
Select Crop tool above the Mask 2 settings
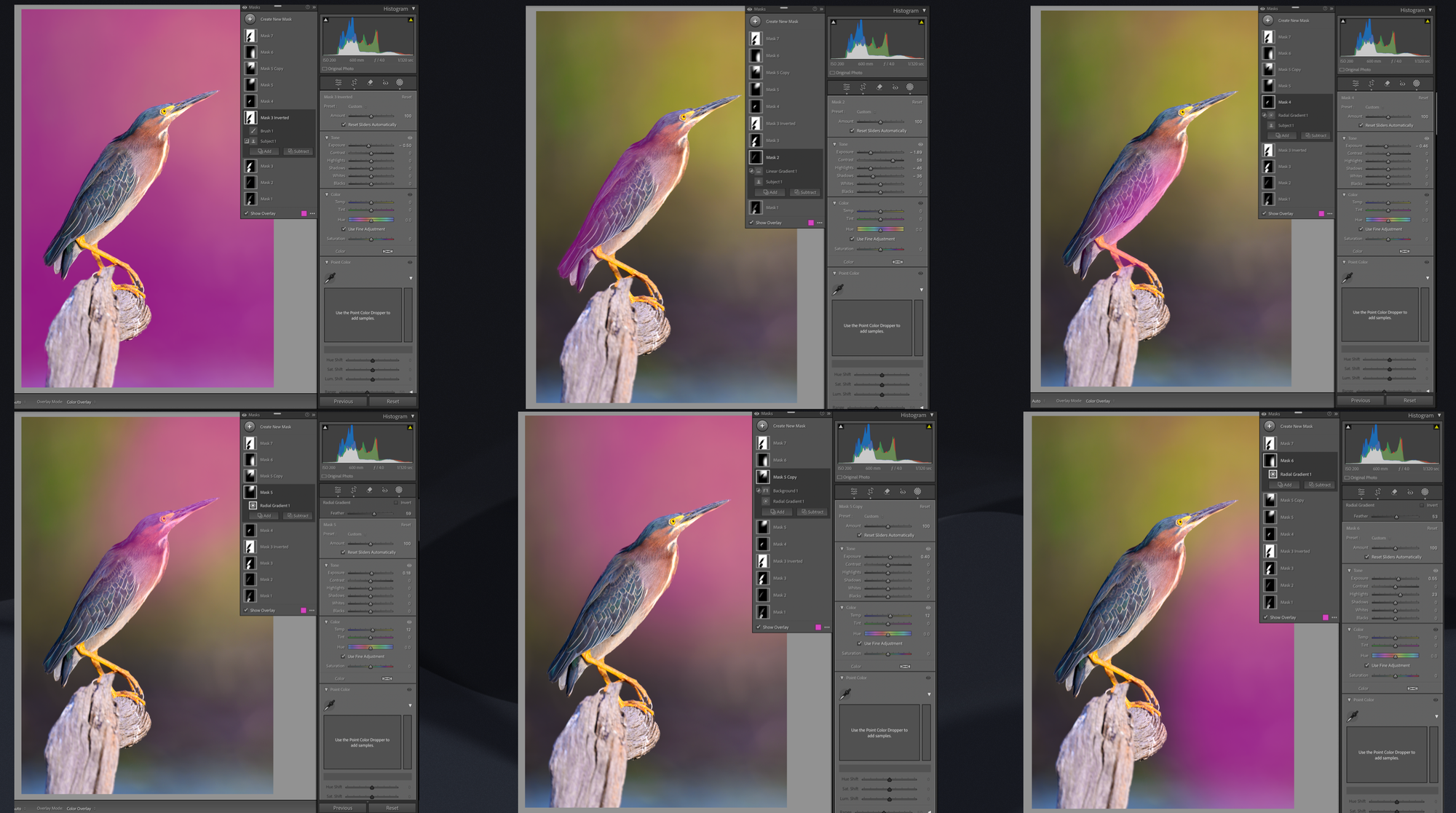863,87
